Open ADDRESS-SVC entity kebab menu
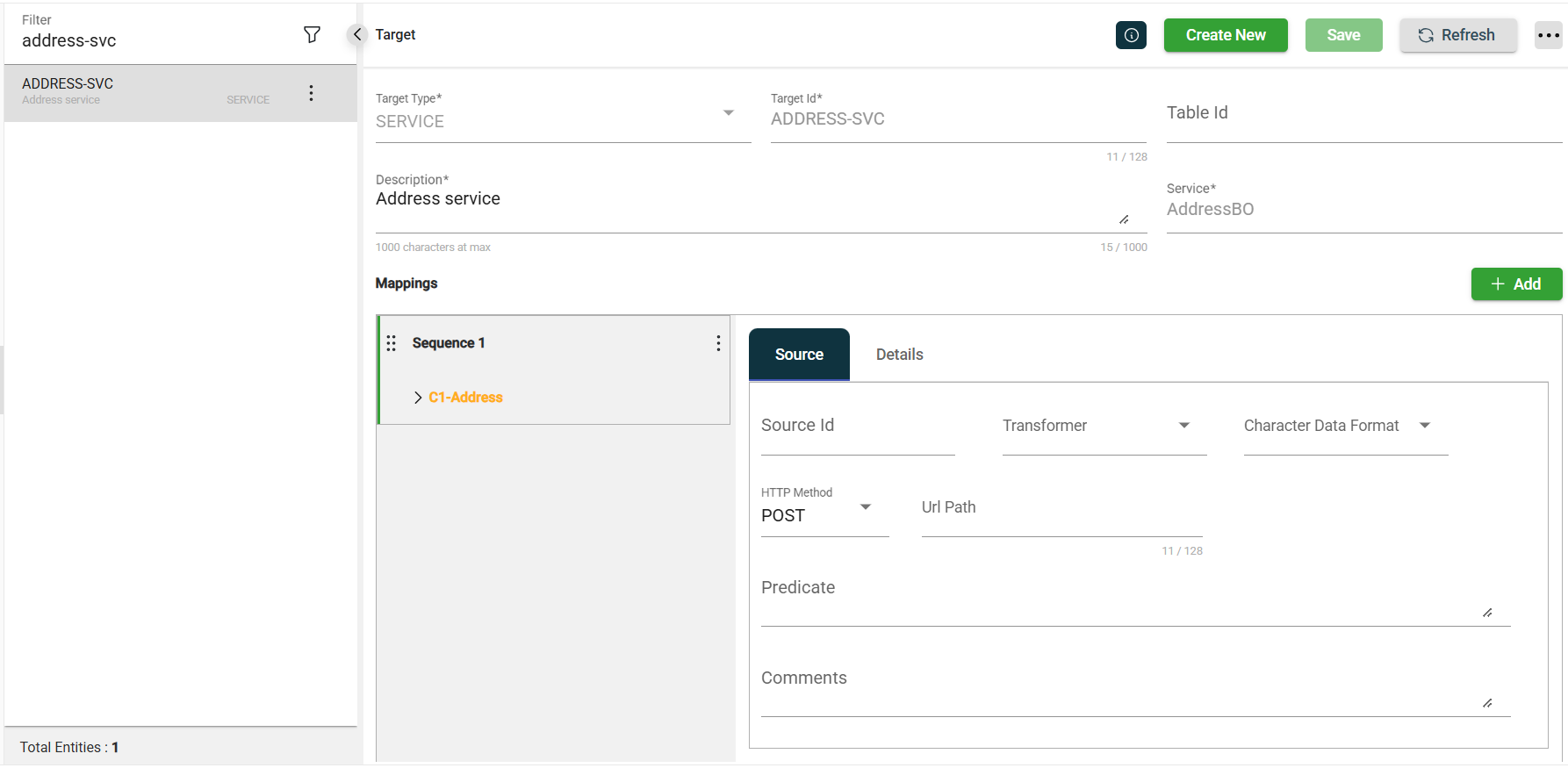 click(311, 93)
